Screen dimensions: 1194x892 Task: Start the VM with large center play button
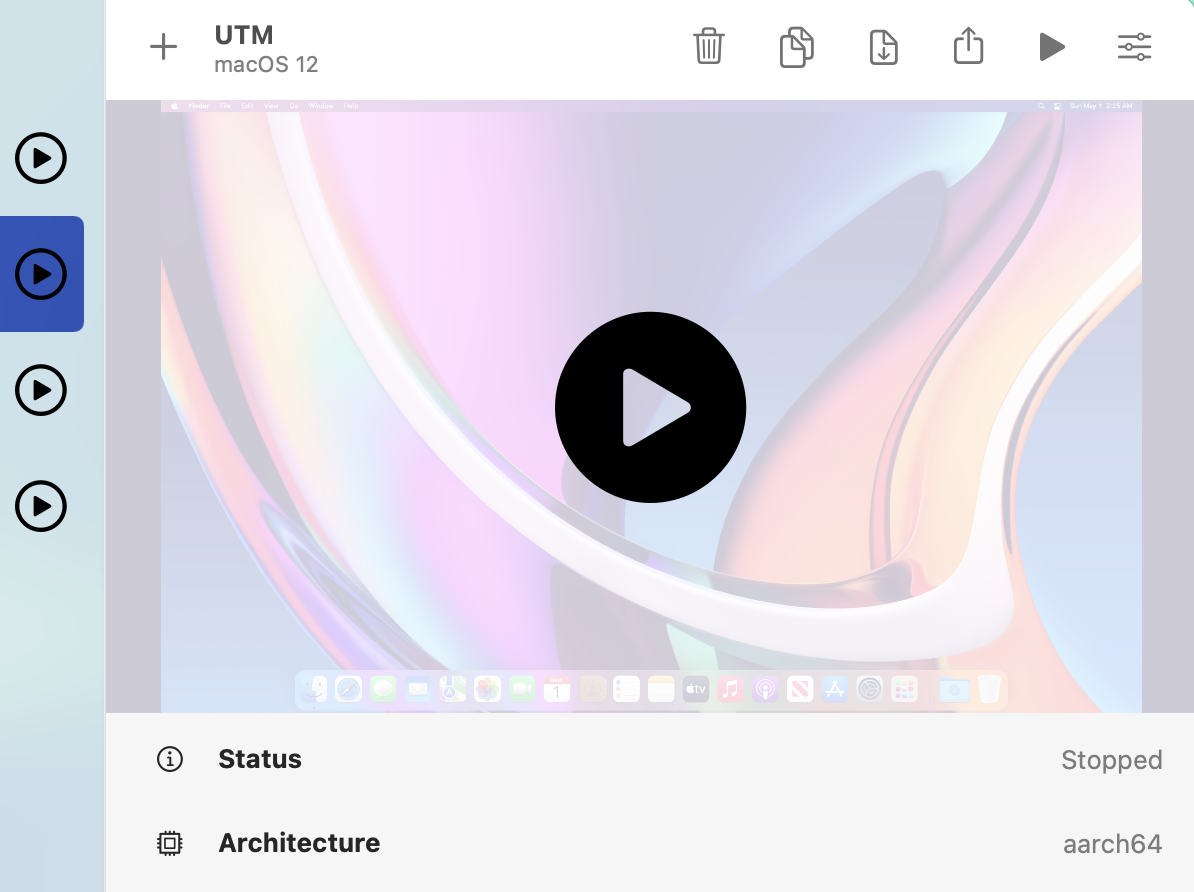650,407
